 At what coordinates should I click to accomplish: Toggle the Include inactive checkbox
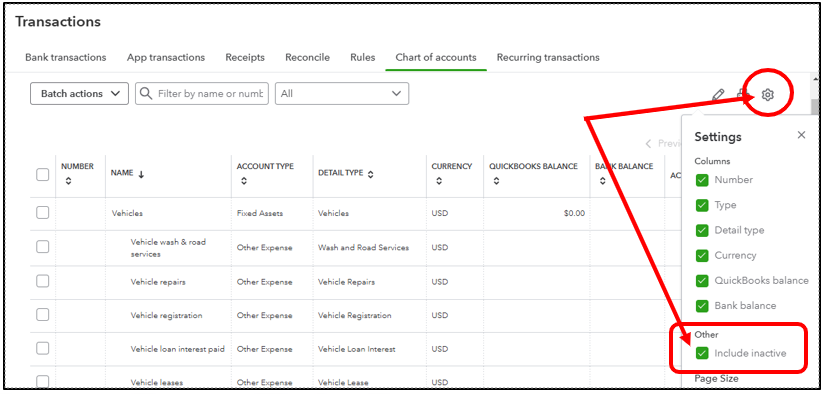click(x=702, y=353)
